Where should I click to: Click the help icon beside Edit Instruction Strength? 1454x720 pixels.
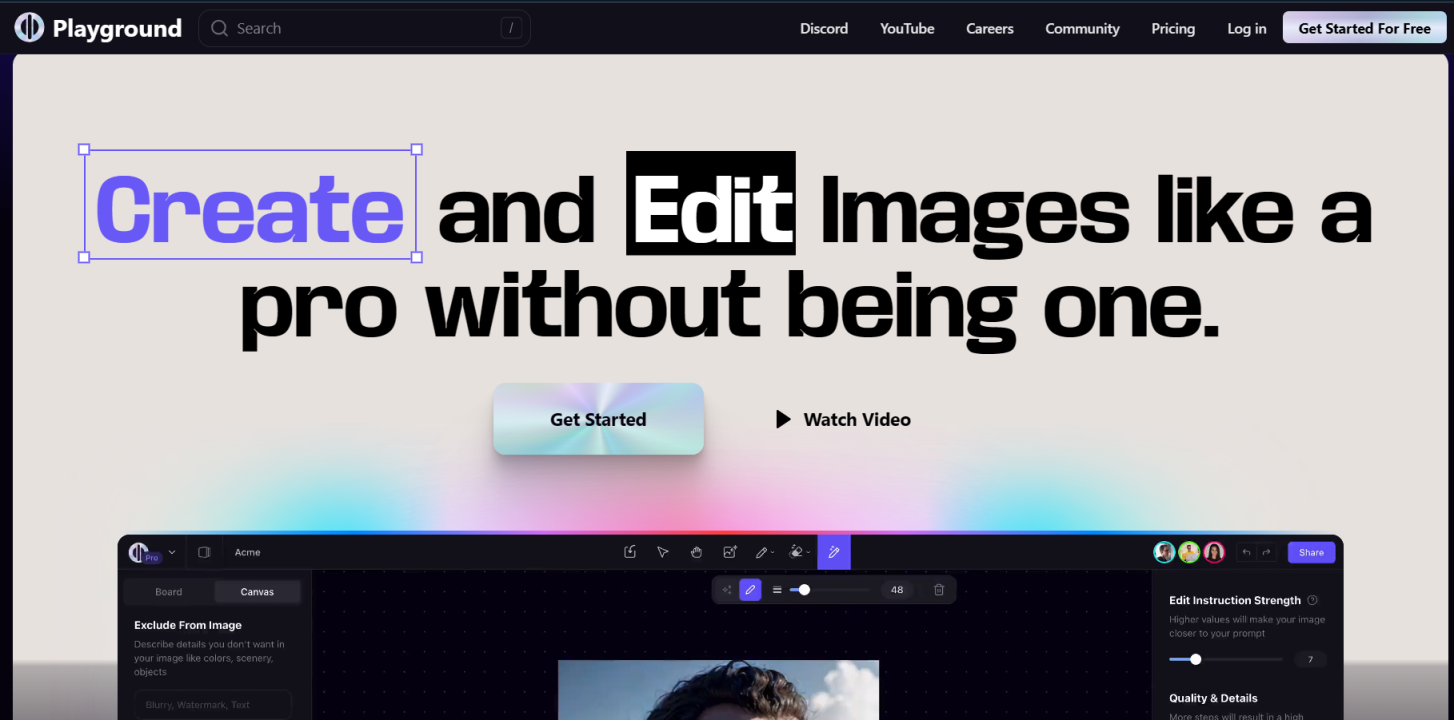1313,600
